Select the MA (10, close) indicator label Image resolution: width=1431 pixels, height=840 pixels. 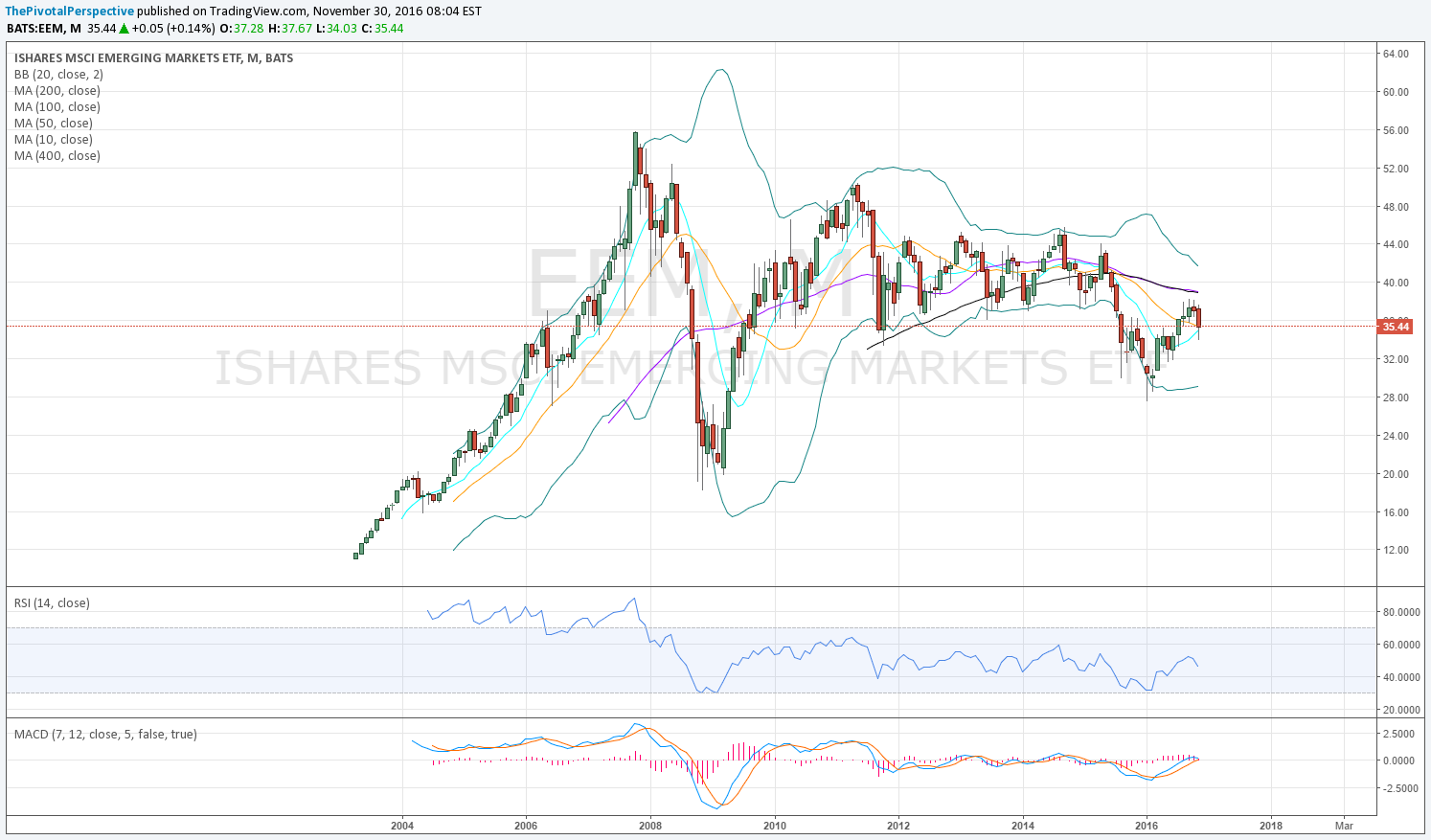click(x=54, y=140)
